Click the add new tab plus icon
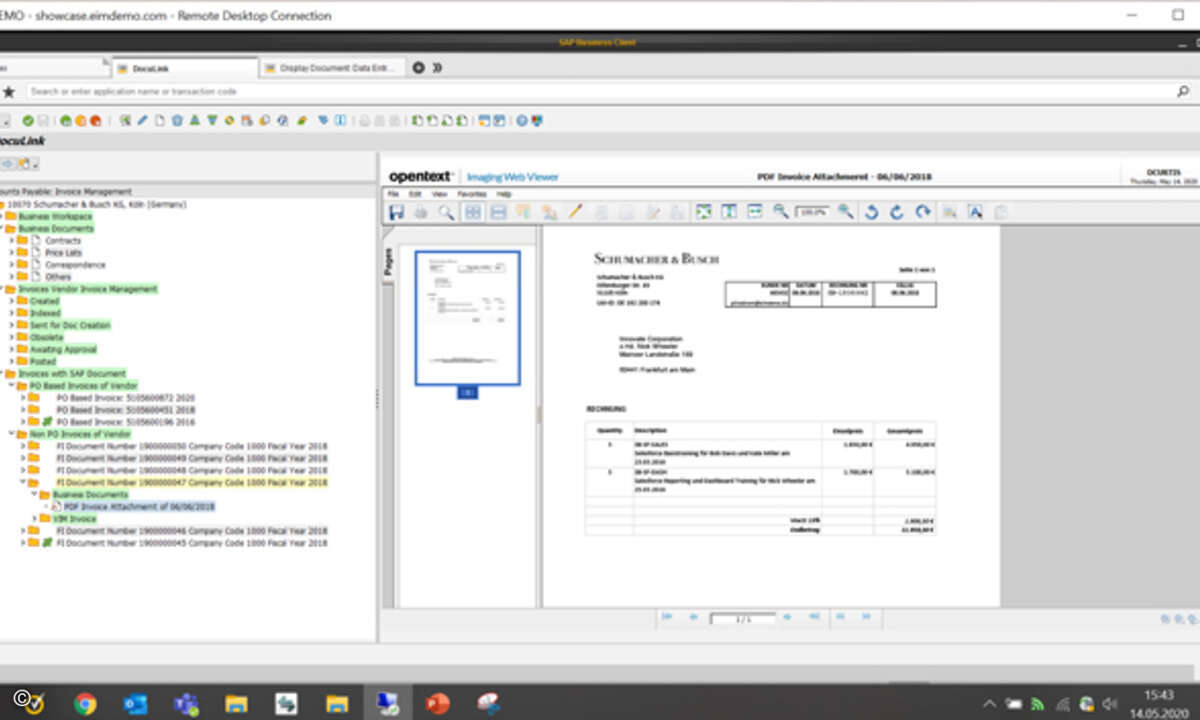The height and width of the screenshot is (720, 1200). [419, 68]
